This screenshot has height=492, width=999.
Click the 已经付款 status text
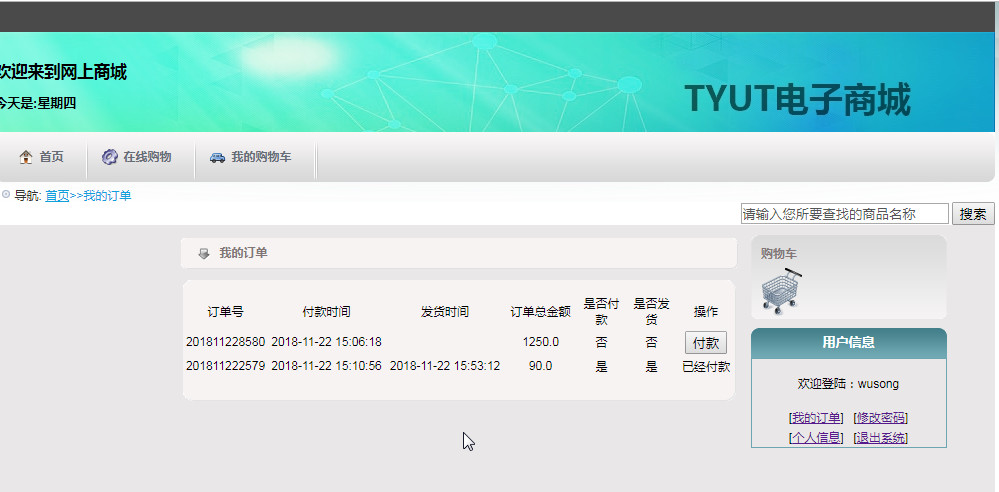tap(706, 367)
